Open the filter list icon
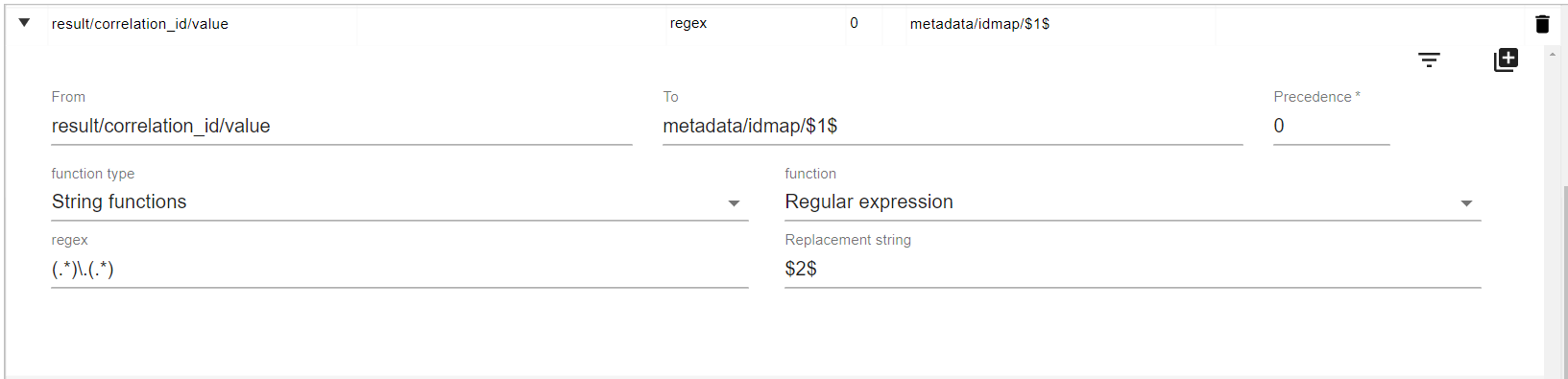Viewport: 1568px width, 379px height. (1429, 60)
